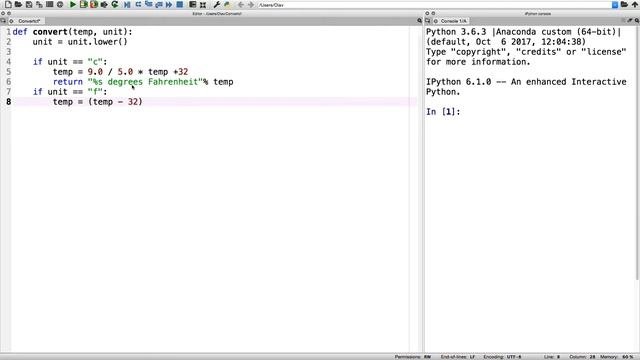Save the current file
The width and height of the screenshot is (640, 360).
pos(29,4)
